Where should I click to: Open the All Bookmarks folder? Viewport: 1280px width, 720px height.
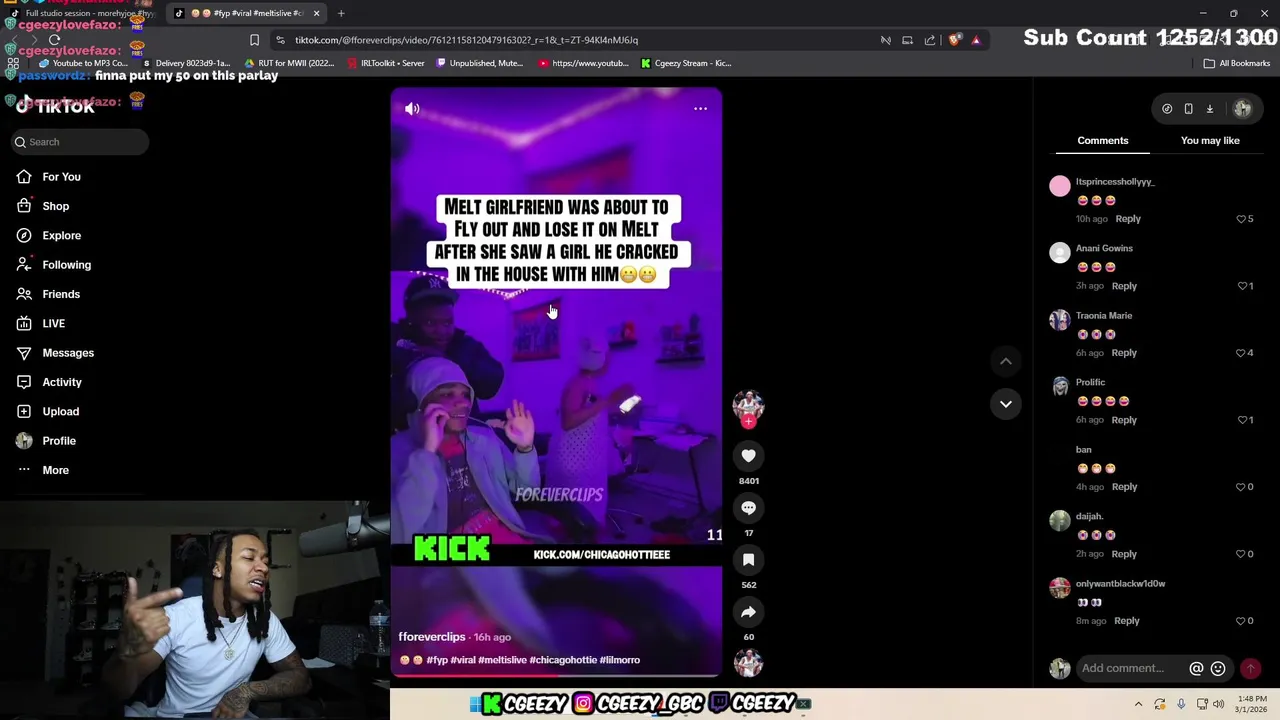(1237, 63)
